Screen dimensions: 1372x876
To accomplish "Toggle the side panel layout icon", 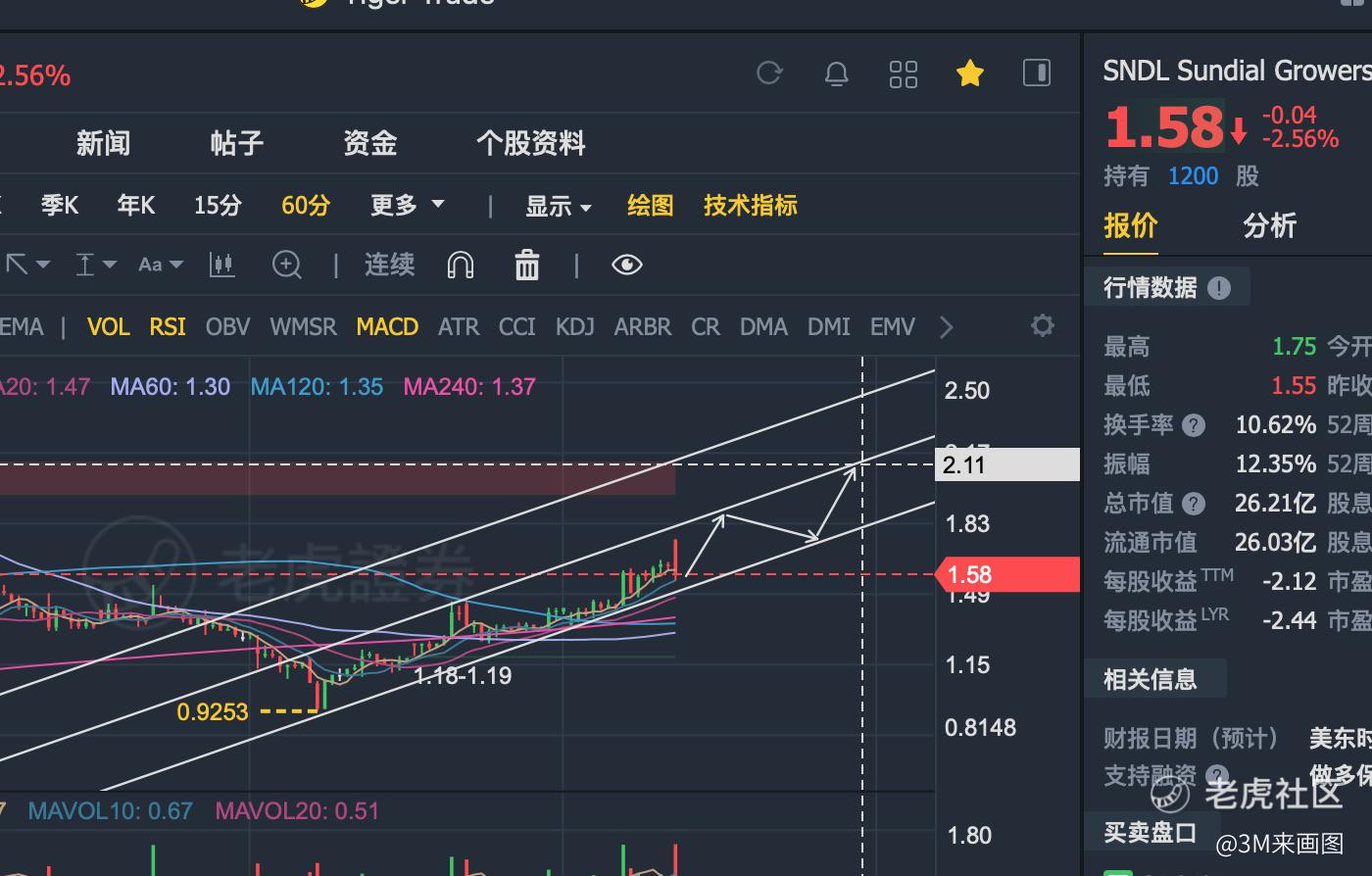I will pyautogui.click(x=1037, y=73).
